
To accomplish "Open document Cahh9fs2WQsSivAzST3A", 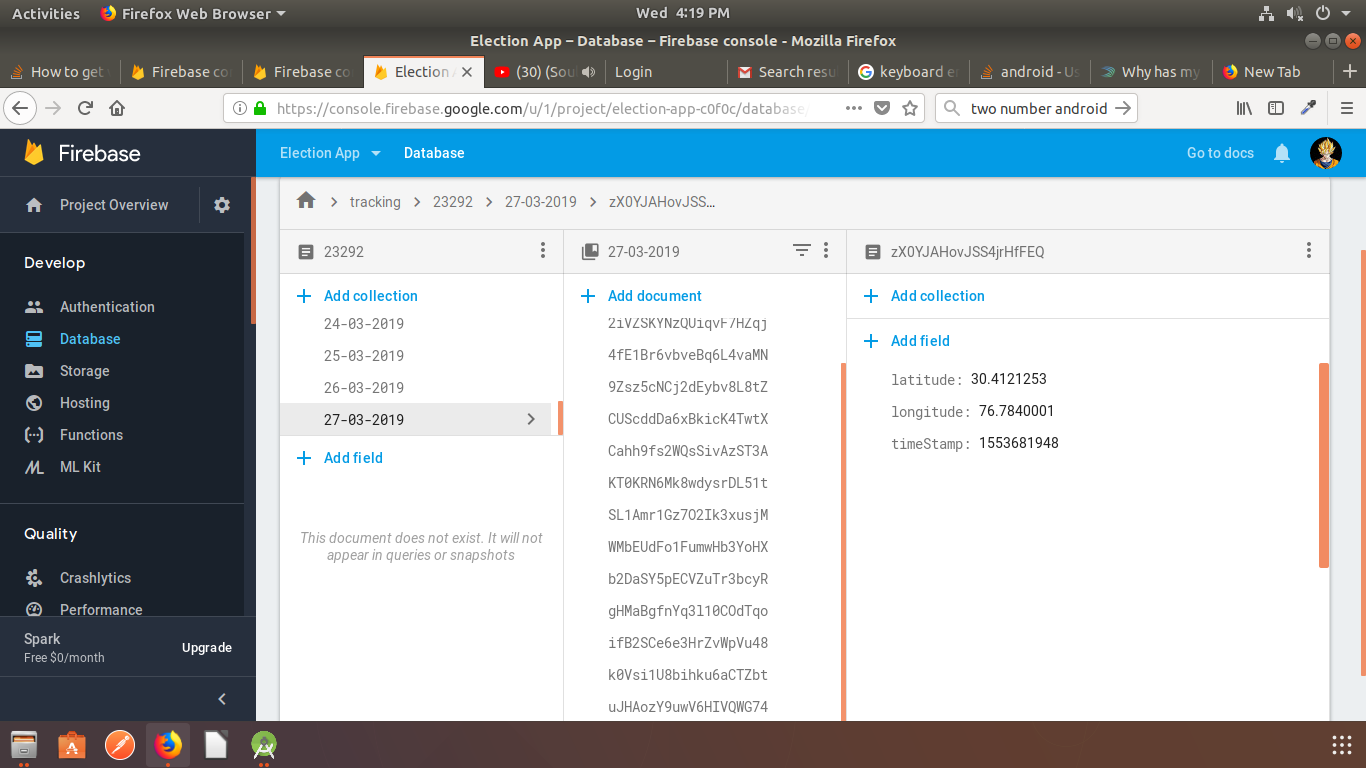I will [x=688, y=451].
